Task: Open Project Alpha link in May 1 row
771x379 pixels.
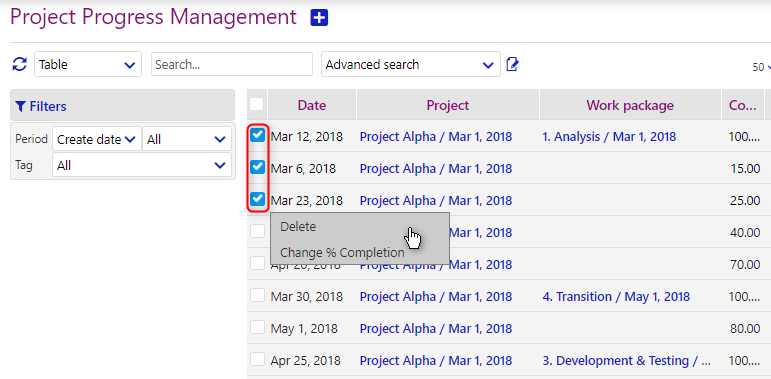Action: click(436, 328)
